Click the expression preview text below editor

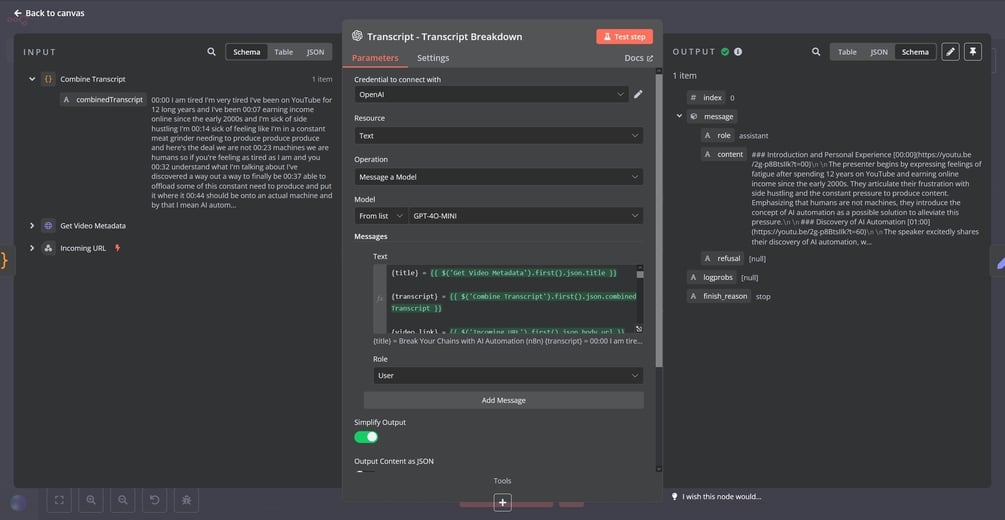[x=508, y=341]
